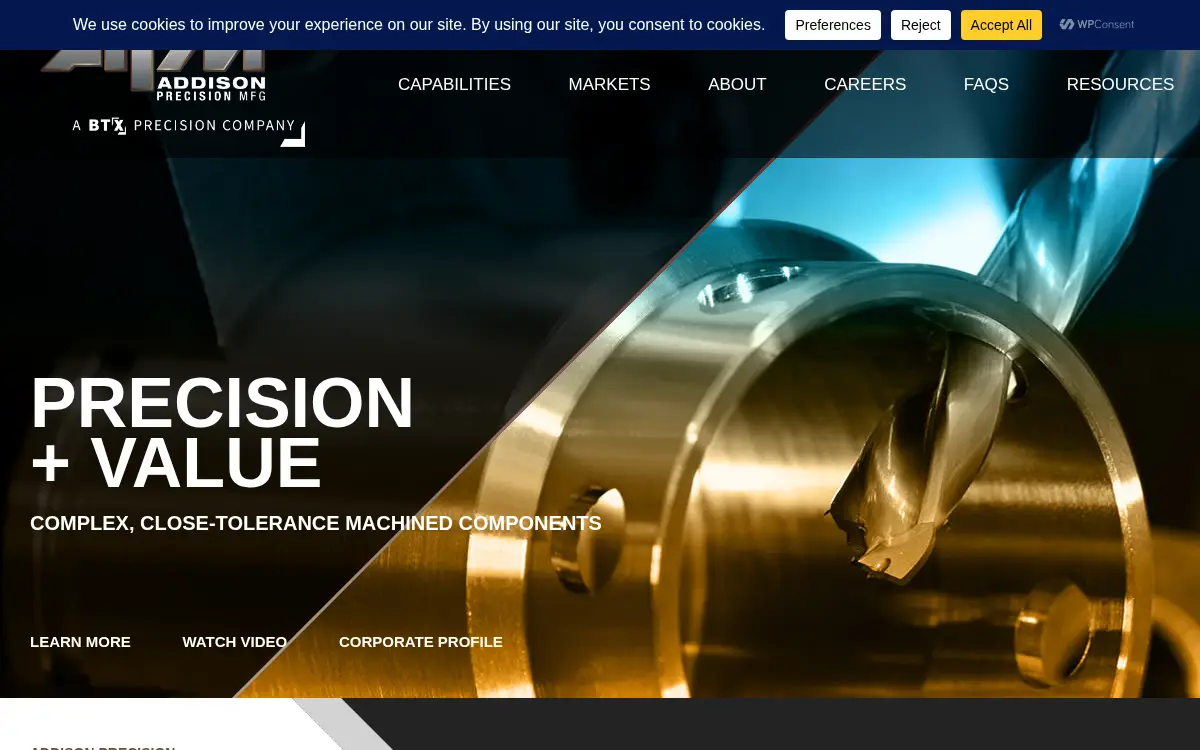Reject cookies in the banner
Image resolution: width=1200 pixels, height=750 pixels.
[920, 25]
